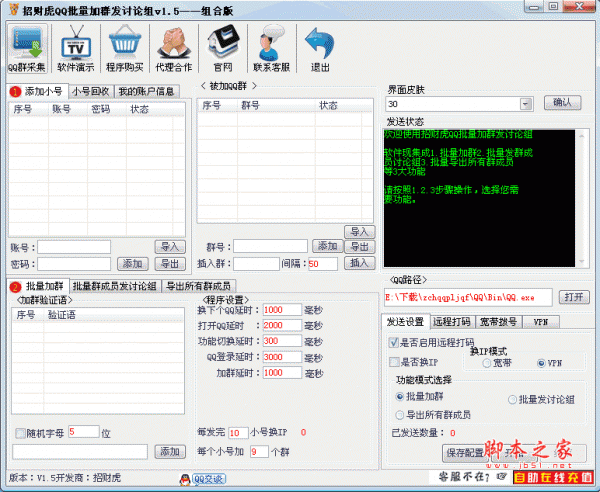Select the VPN radio button under 换IP模式
This screenshot has width=600, height=492.
pos(541,363)
